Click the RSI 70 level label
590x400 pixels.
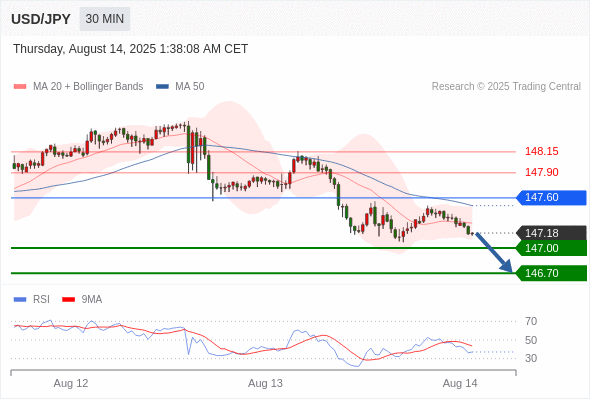[531, 321]
